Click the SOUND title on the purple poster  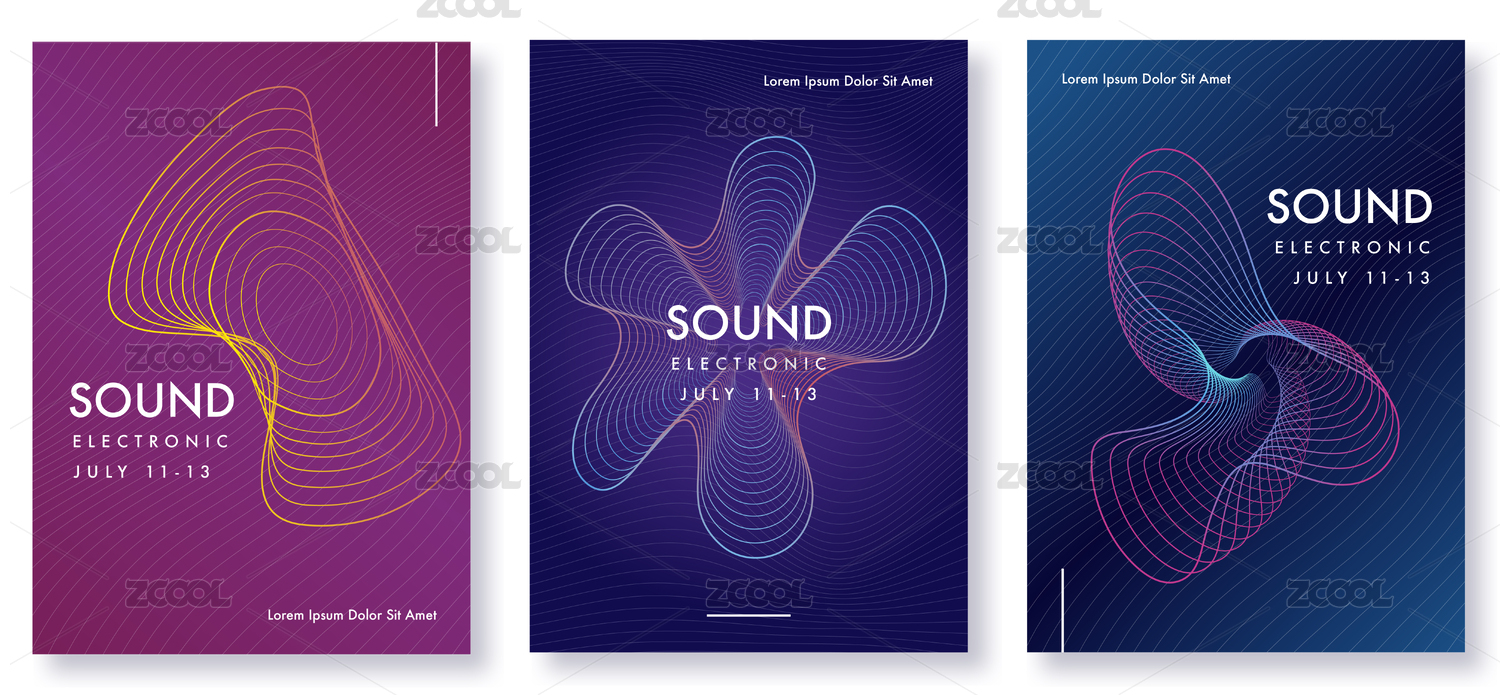(x=152, y=401)
